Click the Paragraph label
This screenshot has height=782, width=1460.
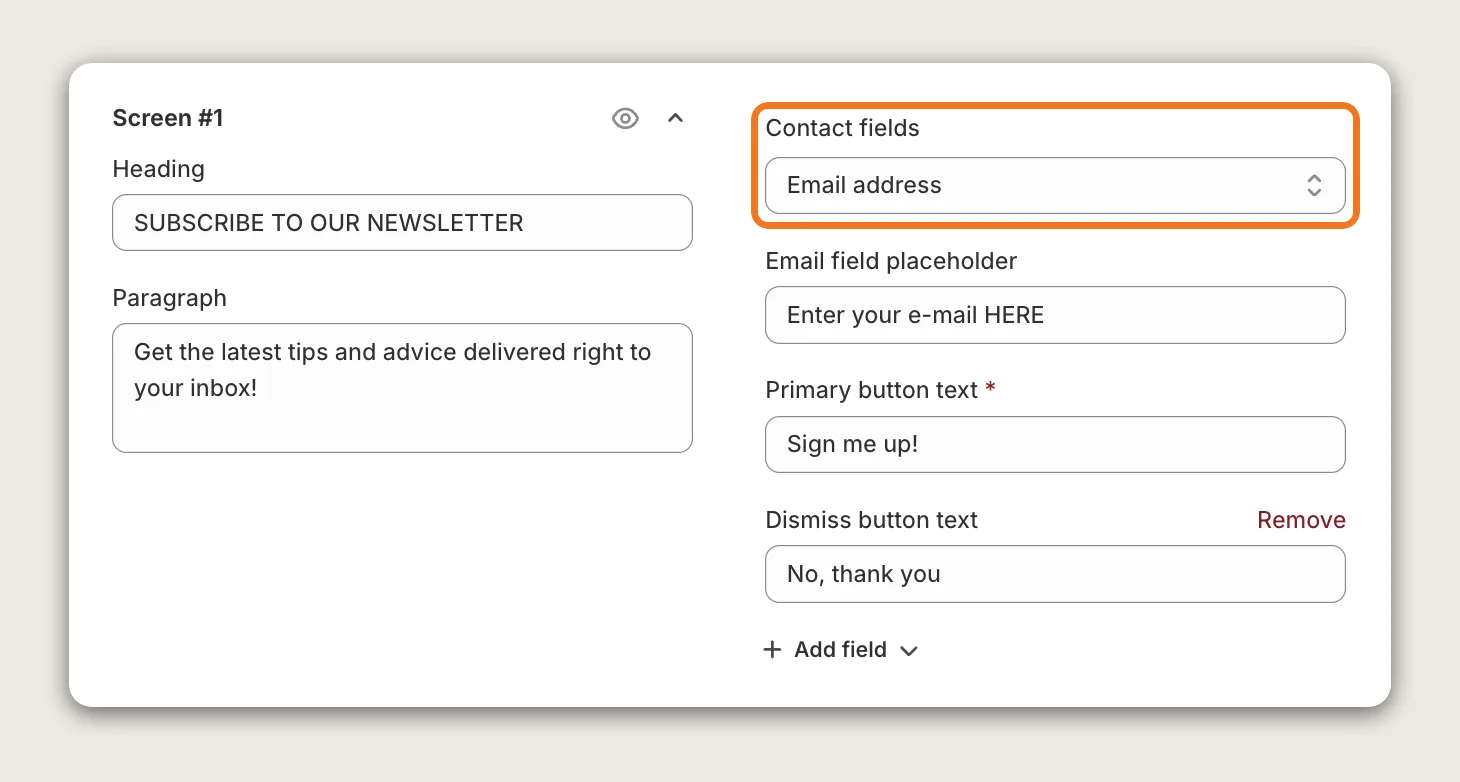point(169,298)
